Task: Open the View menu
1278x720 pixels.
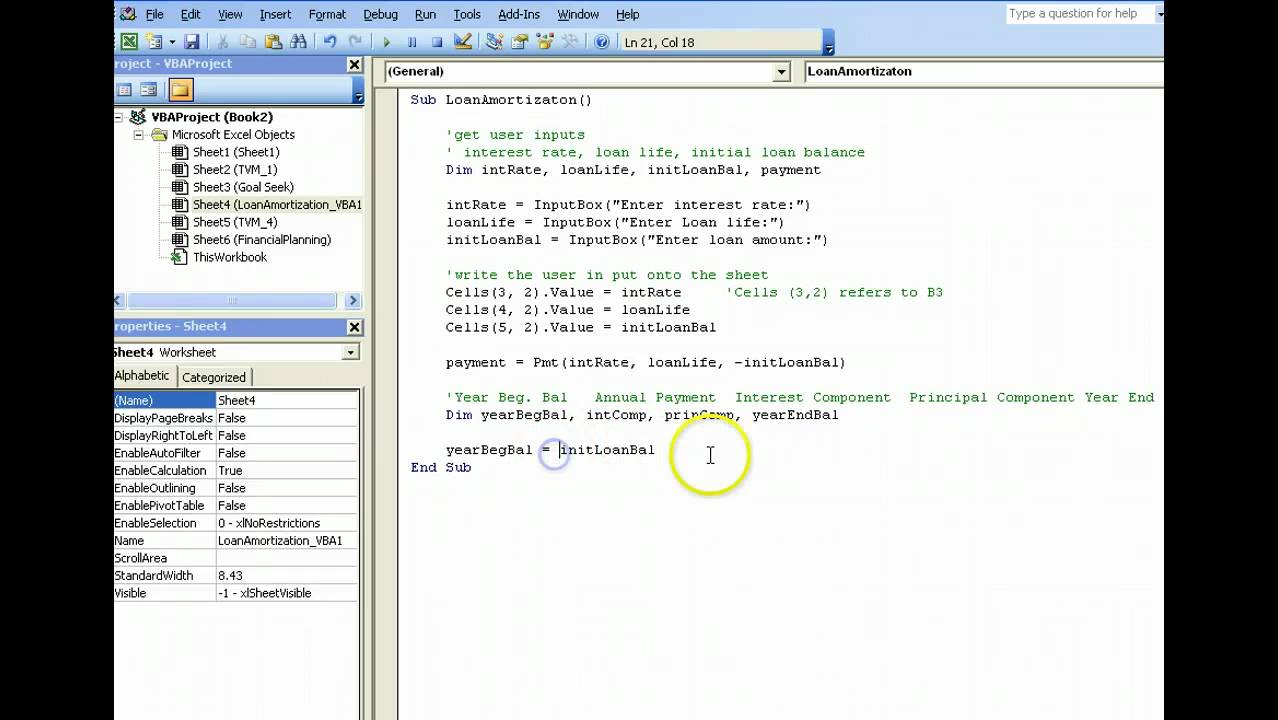Action: coord(230,14)
